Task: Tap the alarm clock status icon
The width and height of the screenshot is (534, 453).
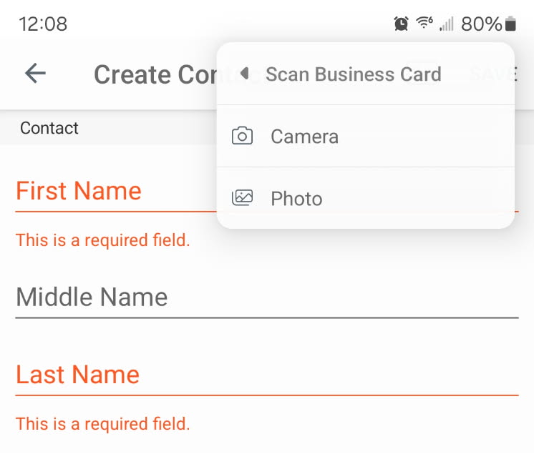Action: click(401, 24)
